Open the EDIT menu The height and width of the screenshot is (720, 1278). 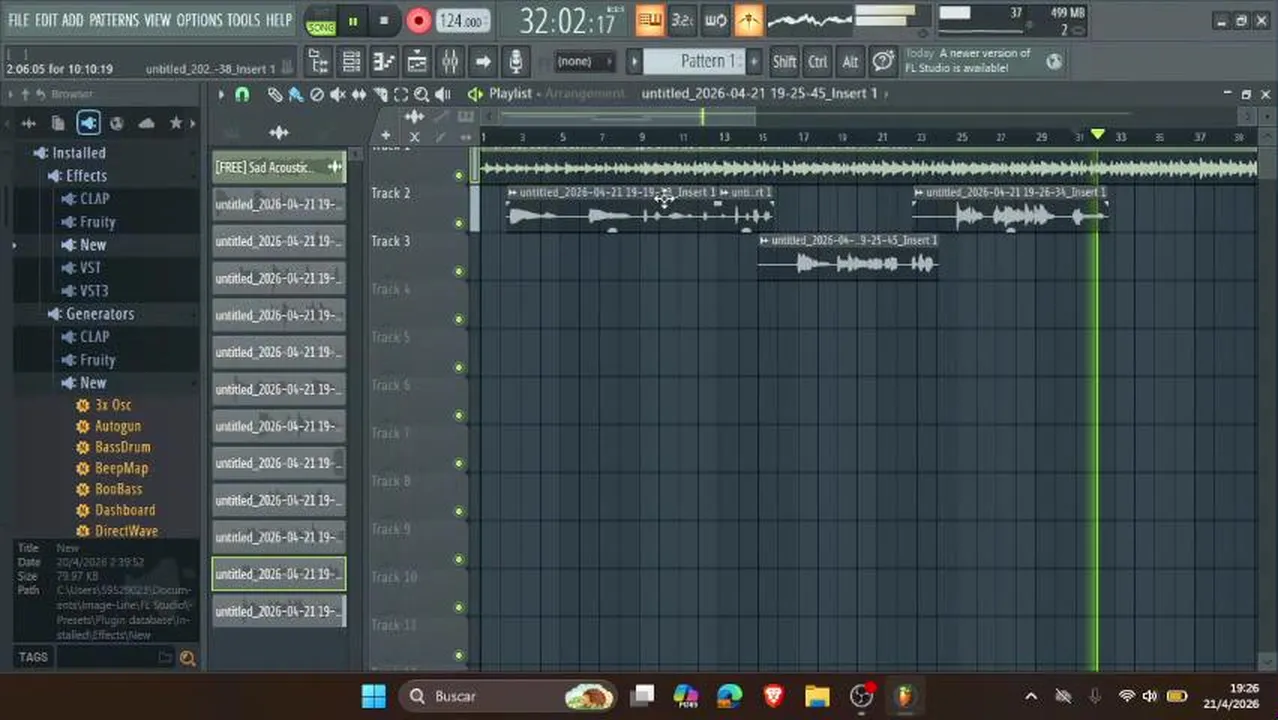(x=46, y=20)
